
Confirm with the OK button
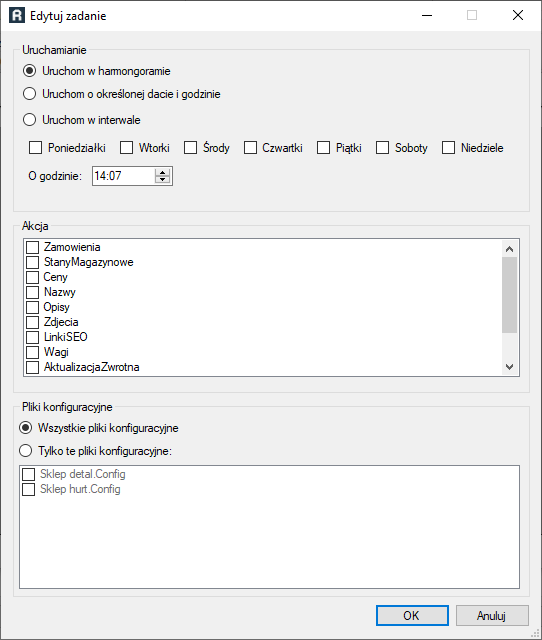pos(412,616)
